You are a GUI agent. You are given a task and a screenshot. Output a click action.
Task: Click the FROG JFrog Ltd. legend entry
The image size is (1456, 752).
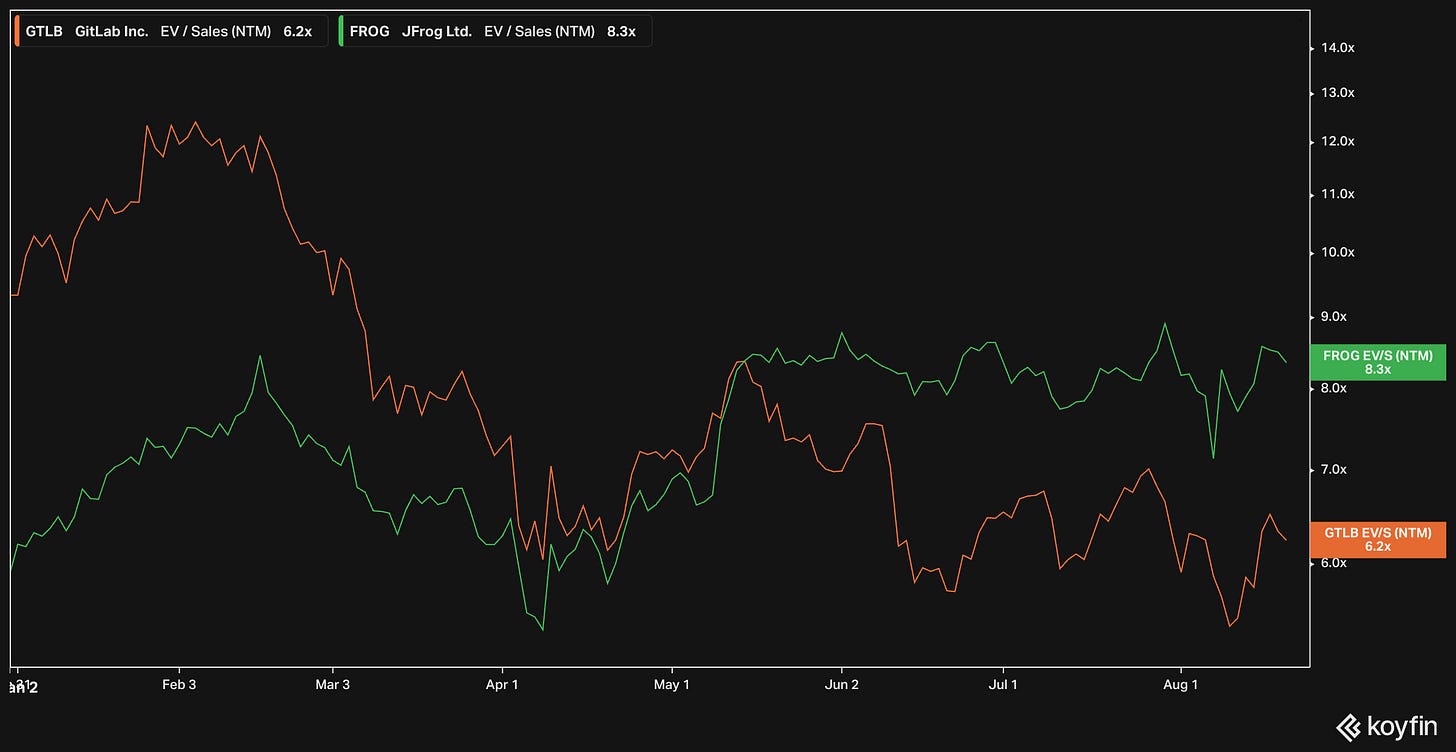coord(494,31)
